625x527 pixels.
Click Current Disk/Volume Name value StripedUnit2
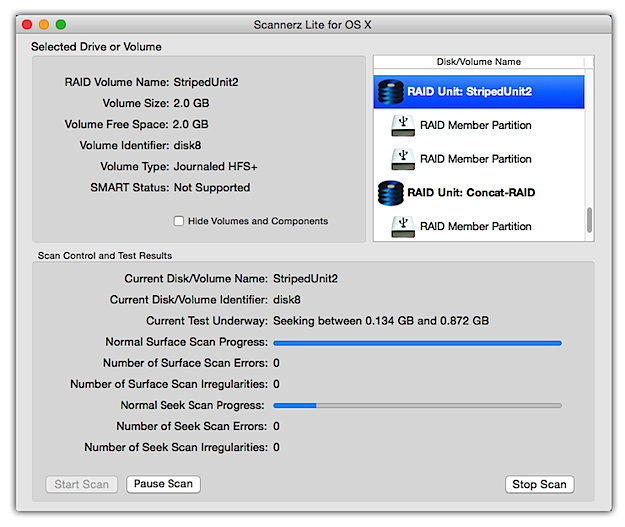305,279
